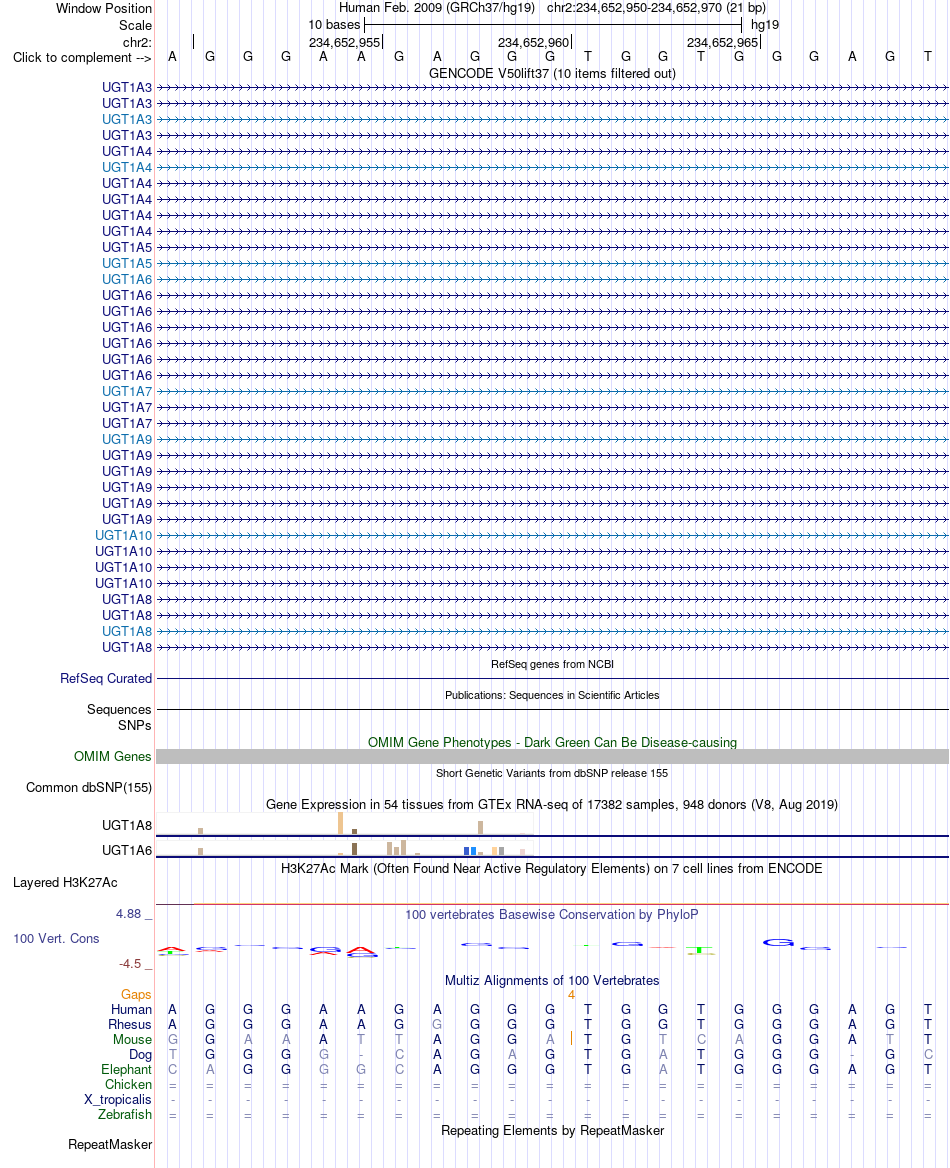Click the RepeatMasker track label
Screen dimensions: 950x1168
pyautogui.click(x=110, y=1144)
